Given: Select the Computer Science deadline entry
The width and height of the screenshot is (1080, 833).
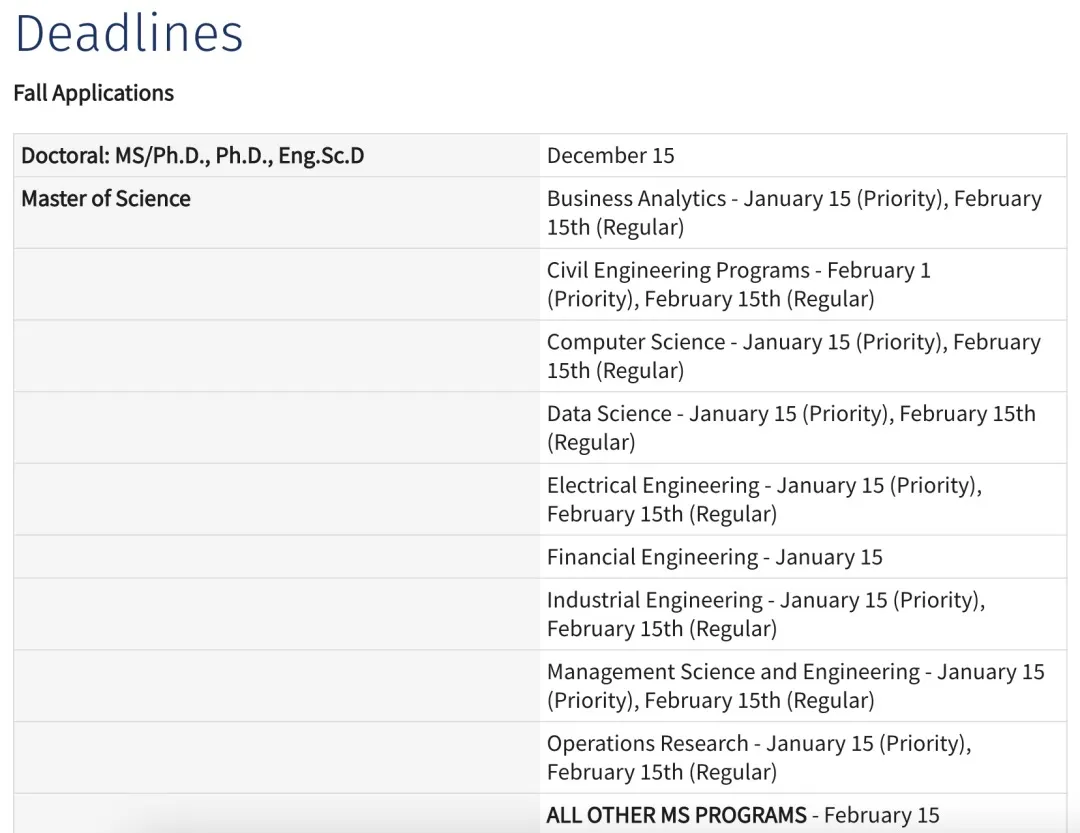Looking at the screenshot, I should coord(793,356).
